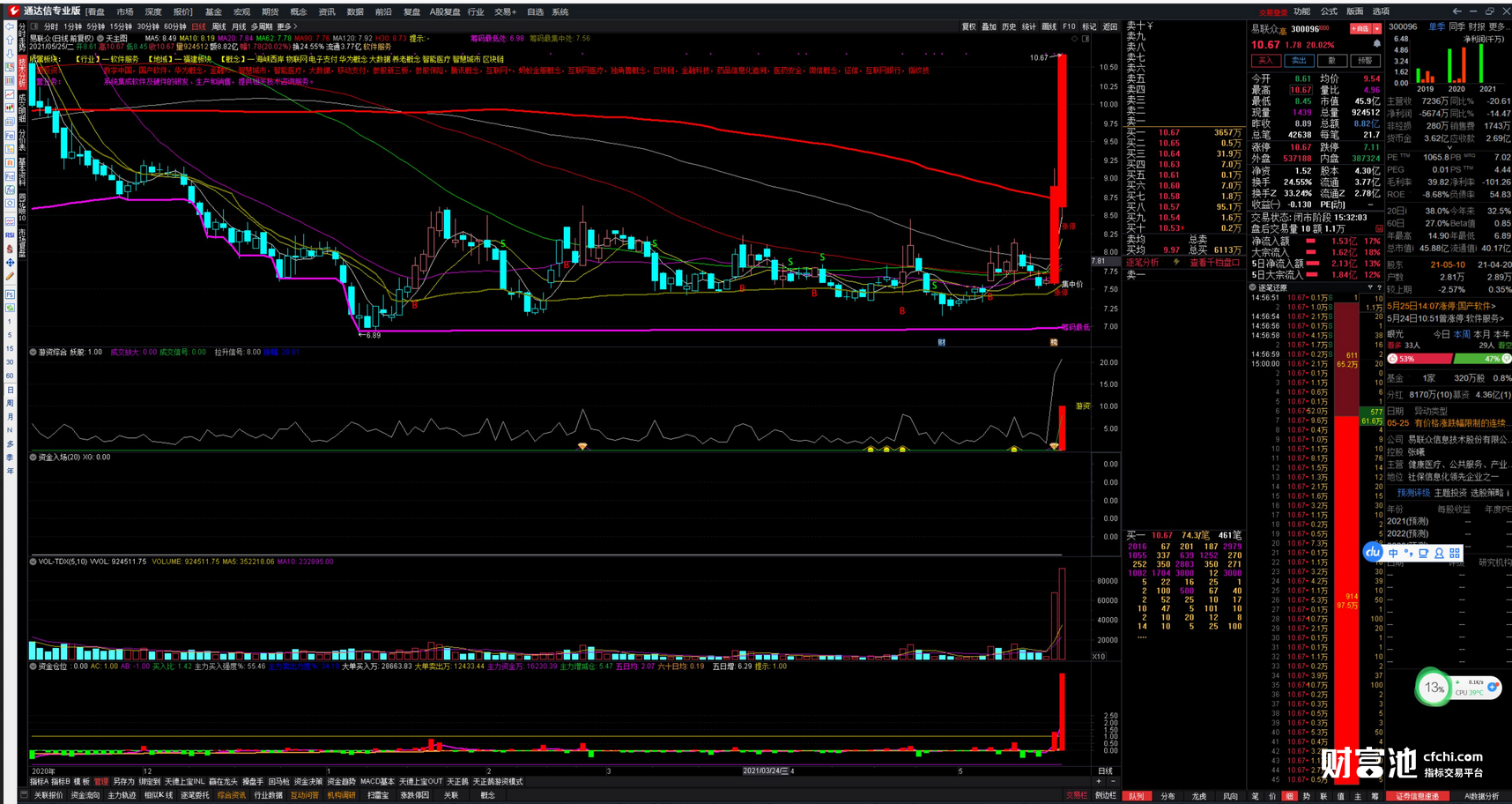Select the MACD基本 indicator tab

pyautogui.click(x=377, y=781)
